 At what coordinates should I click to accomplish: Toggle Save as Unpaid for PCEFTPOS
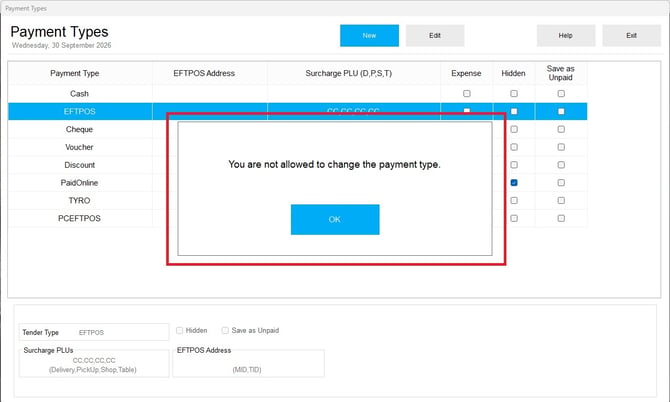561,218
